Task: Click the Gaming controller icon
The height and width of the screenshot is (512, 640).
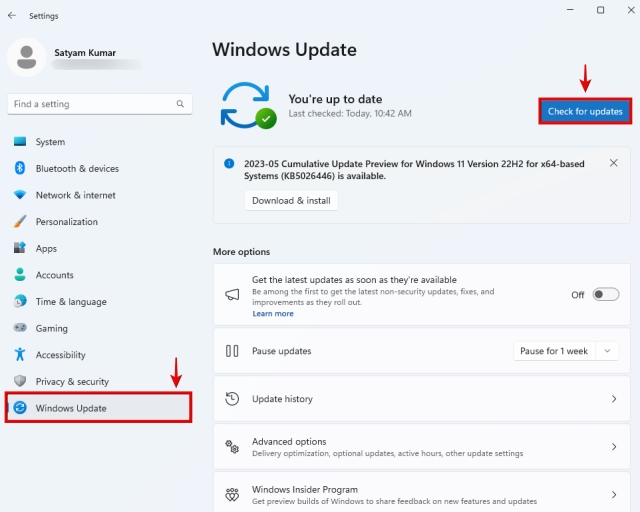Action: [x=20, y=328]
